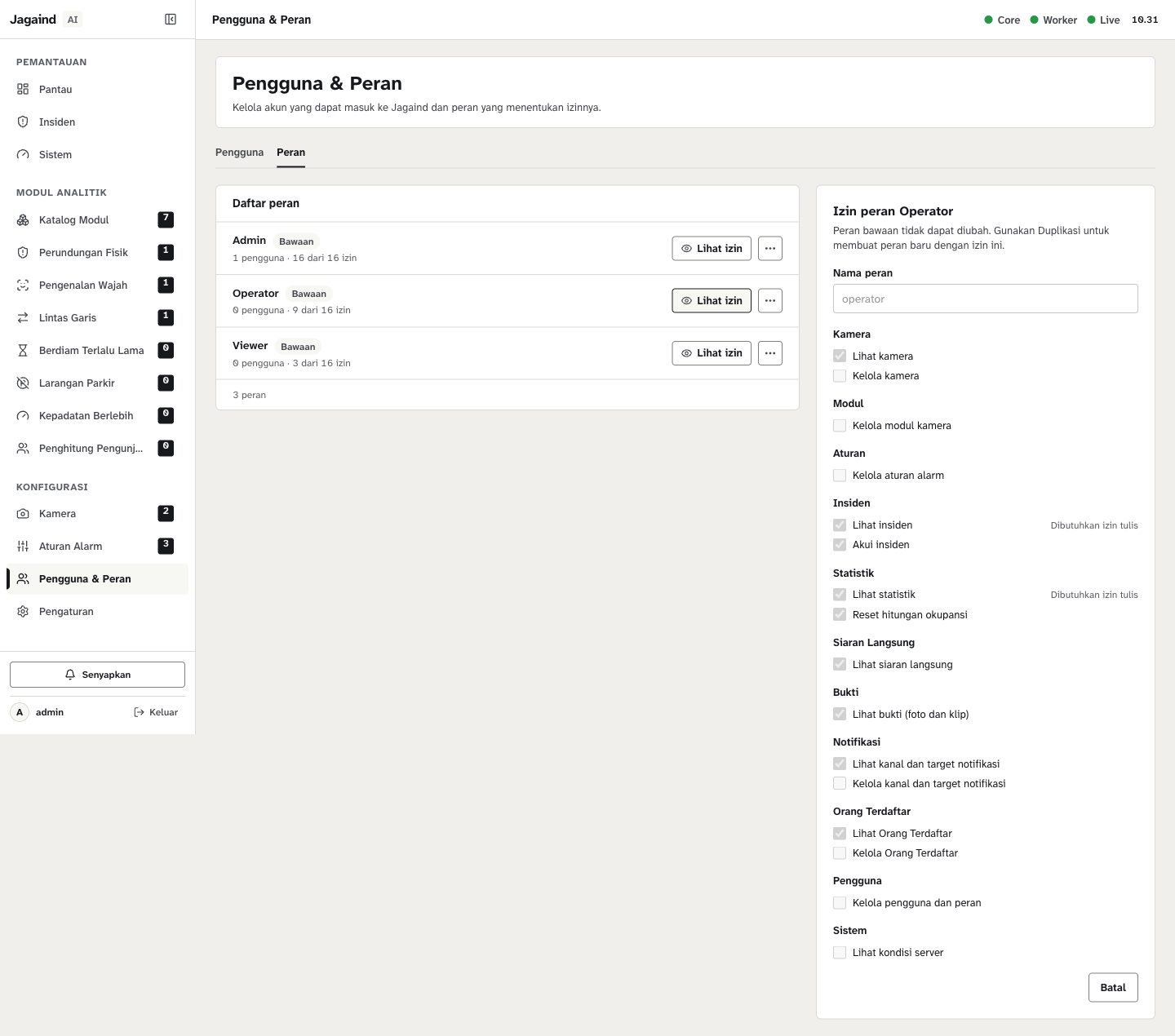This screenshot has width=1175, height=1036.
Task: Open the more-options menu for Viewer role
Action: (770, 353)
